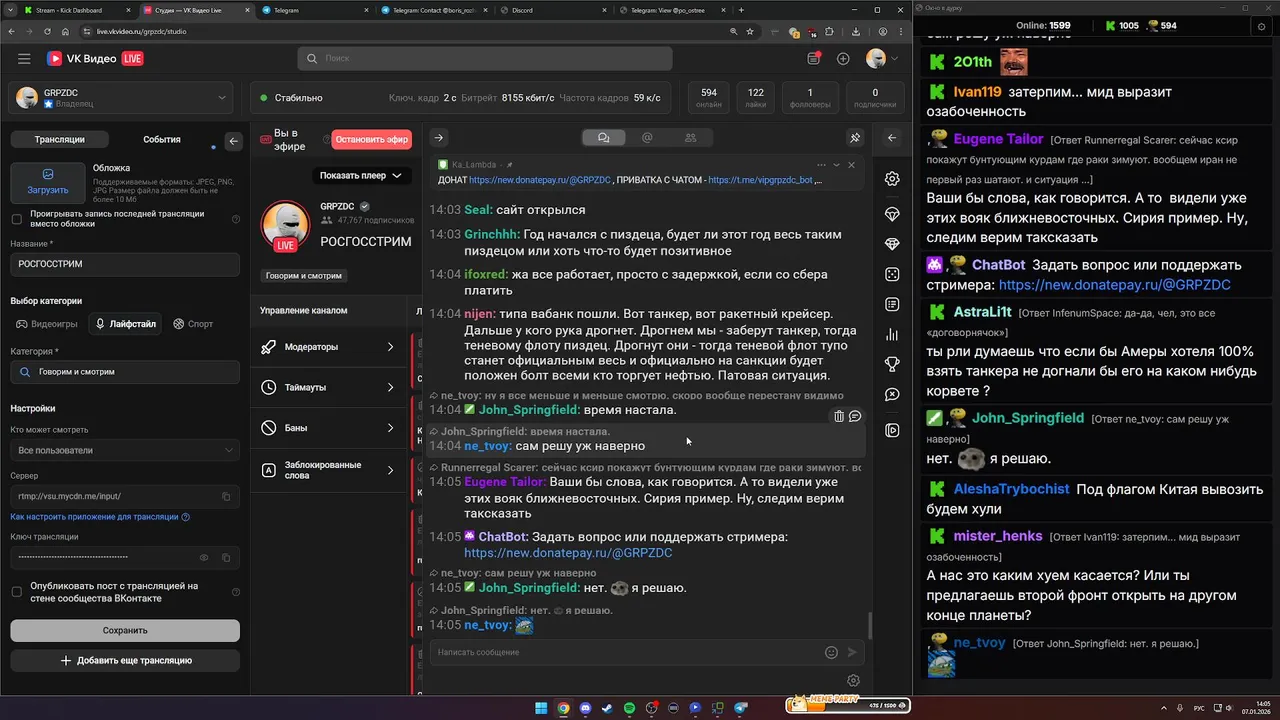Open the hamburger menu beside VK Видео logo
This screenshot has height=720, width=1280.
(24, 59)
